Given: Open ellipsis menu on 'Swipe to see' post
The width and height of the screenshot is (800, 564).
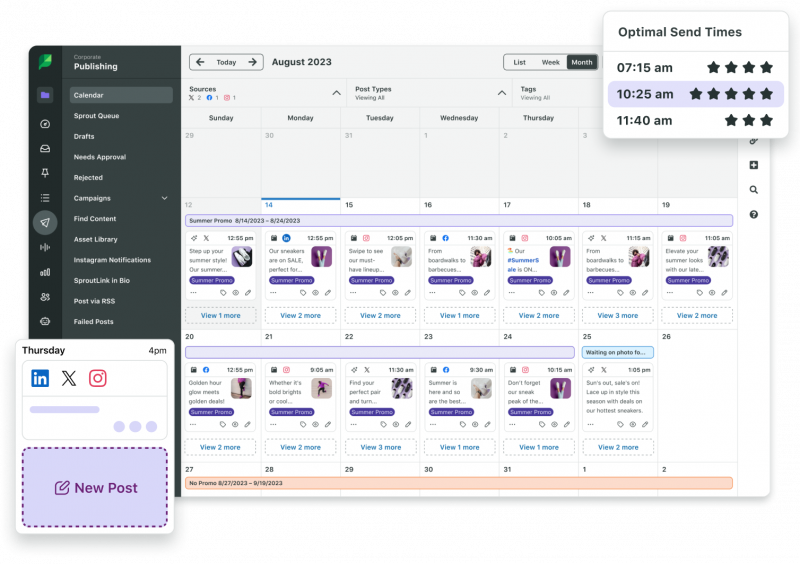Looking at the screenshot, I should tap(353, 293).
